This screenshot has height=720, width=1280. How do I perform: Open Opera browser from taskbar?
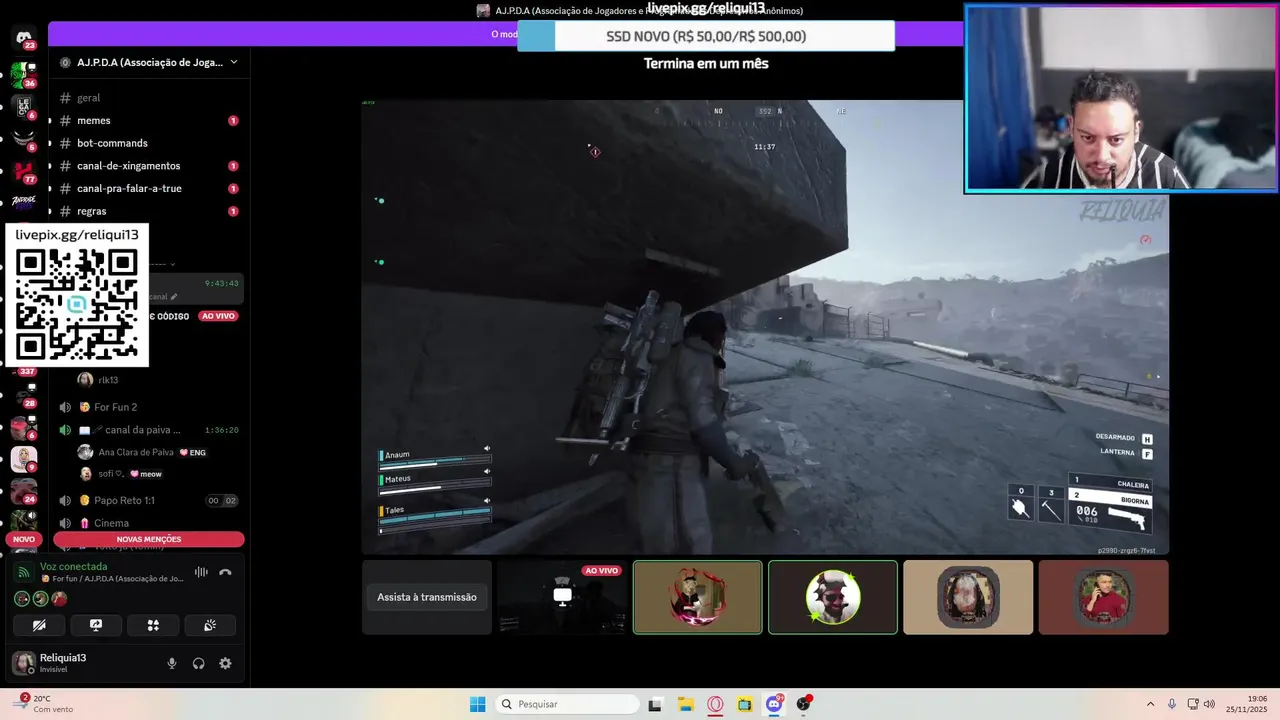715,704
